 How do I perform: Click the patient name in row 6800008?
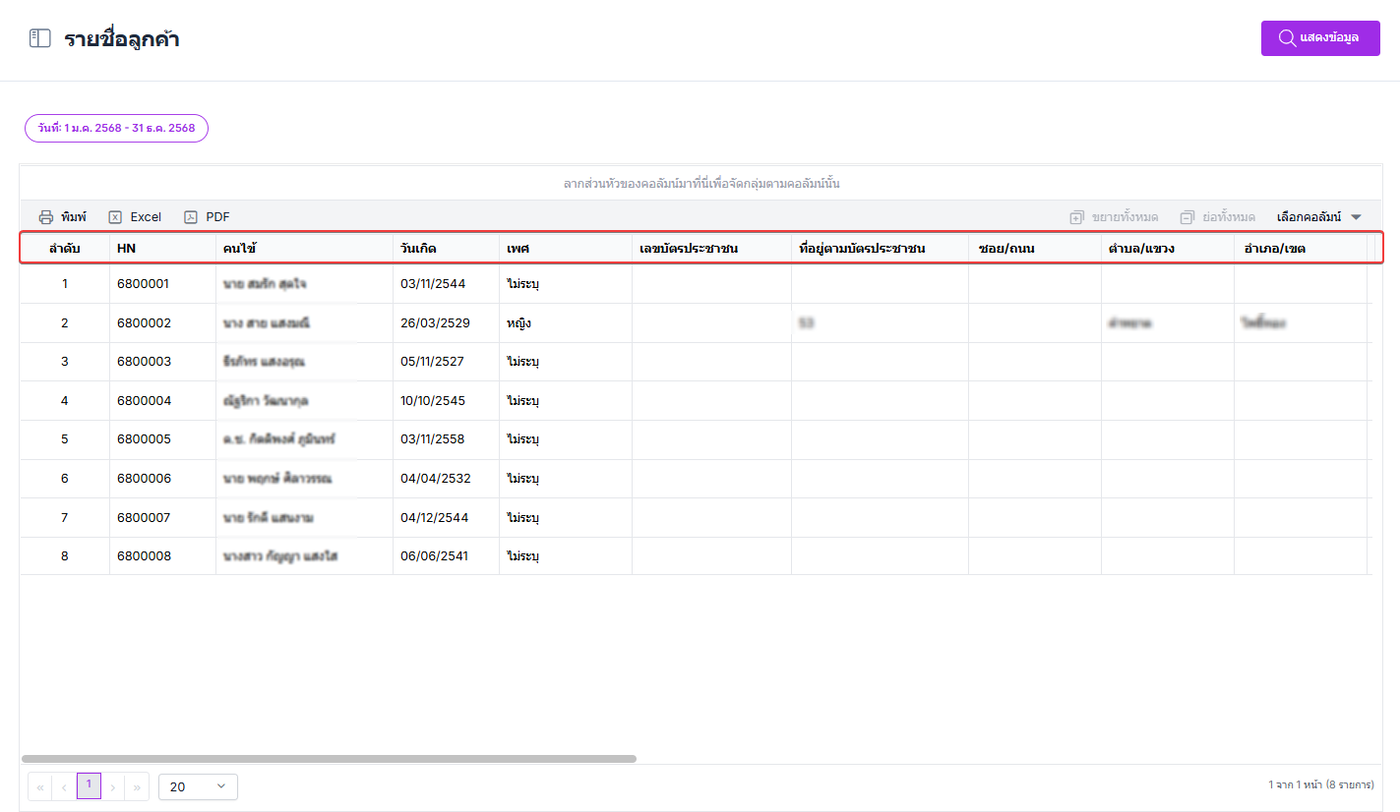pyautogui.click(x=280, y=557)
